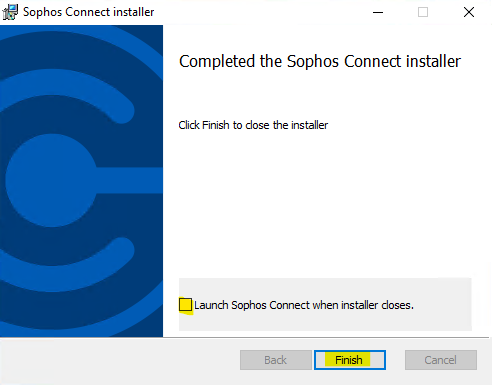Click the 'Click Finish to close the installer' text

pyautogui.click(x=253, y=125)
